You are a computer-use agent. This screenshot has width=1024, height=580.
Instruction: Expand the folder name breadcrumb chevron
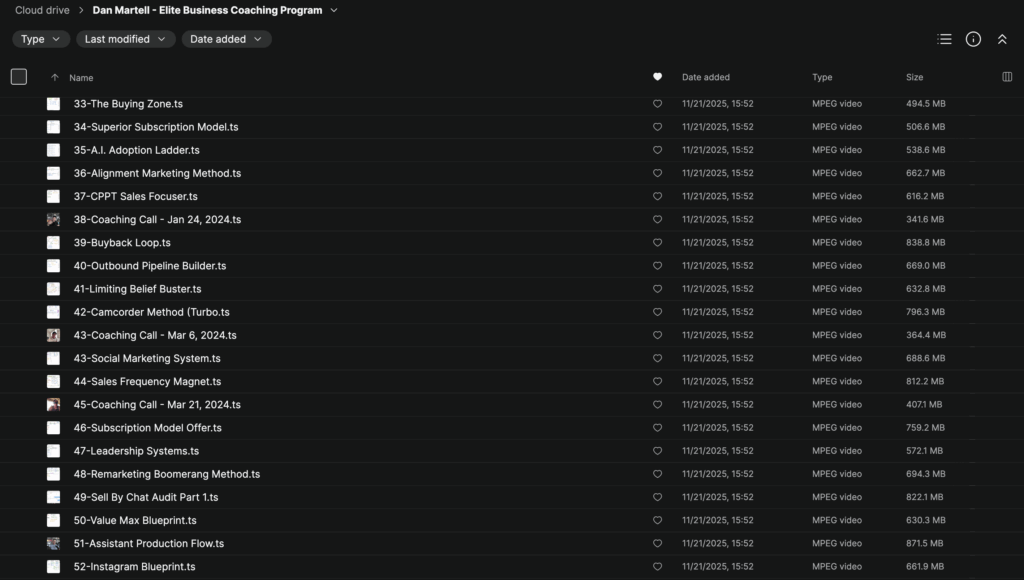[x=334, y=10]
